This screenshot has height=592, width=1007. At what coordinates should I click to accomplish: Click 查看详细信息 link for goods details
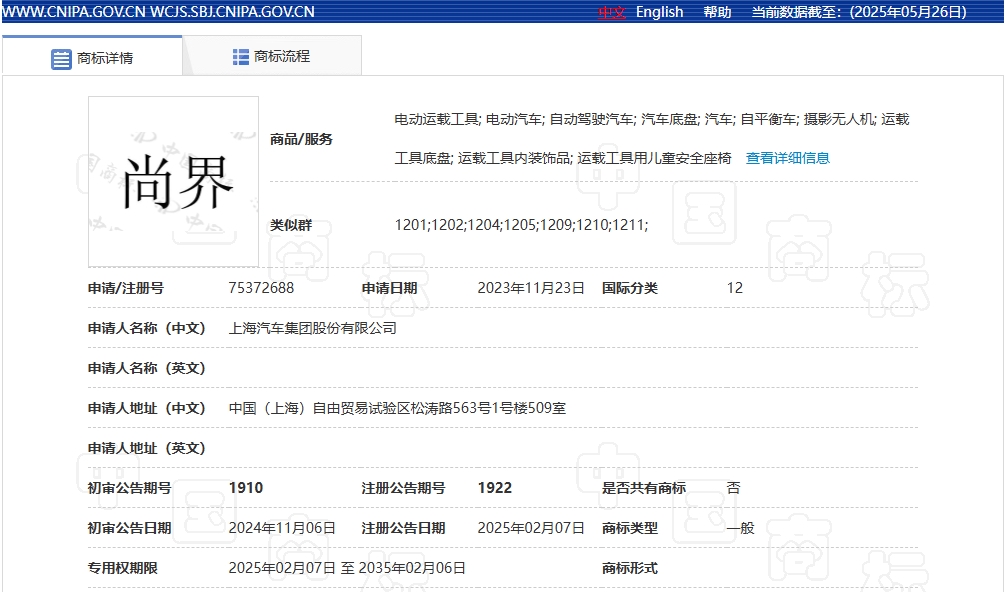click(x=787, y=158)
